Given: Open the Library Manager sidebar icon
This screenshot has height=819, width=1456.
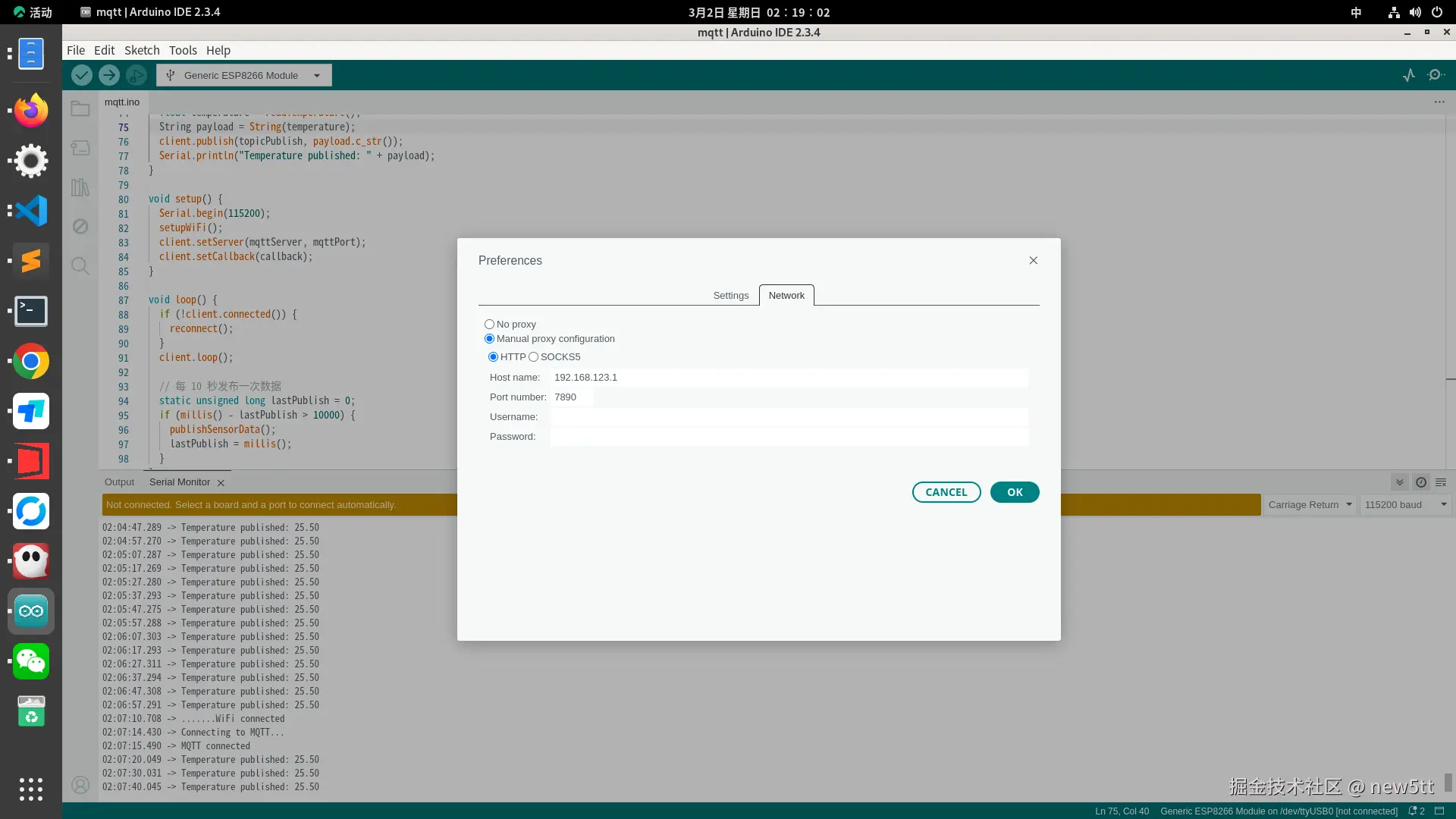Looking at the screenshot, I should click(x=80, y=187).
